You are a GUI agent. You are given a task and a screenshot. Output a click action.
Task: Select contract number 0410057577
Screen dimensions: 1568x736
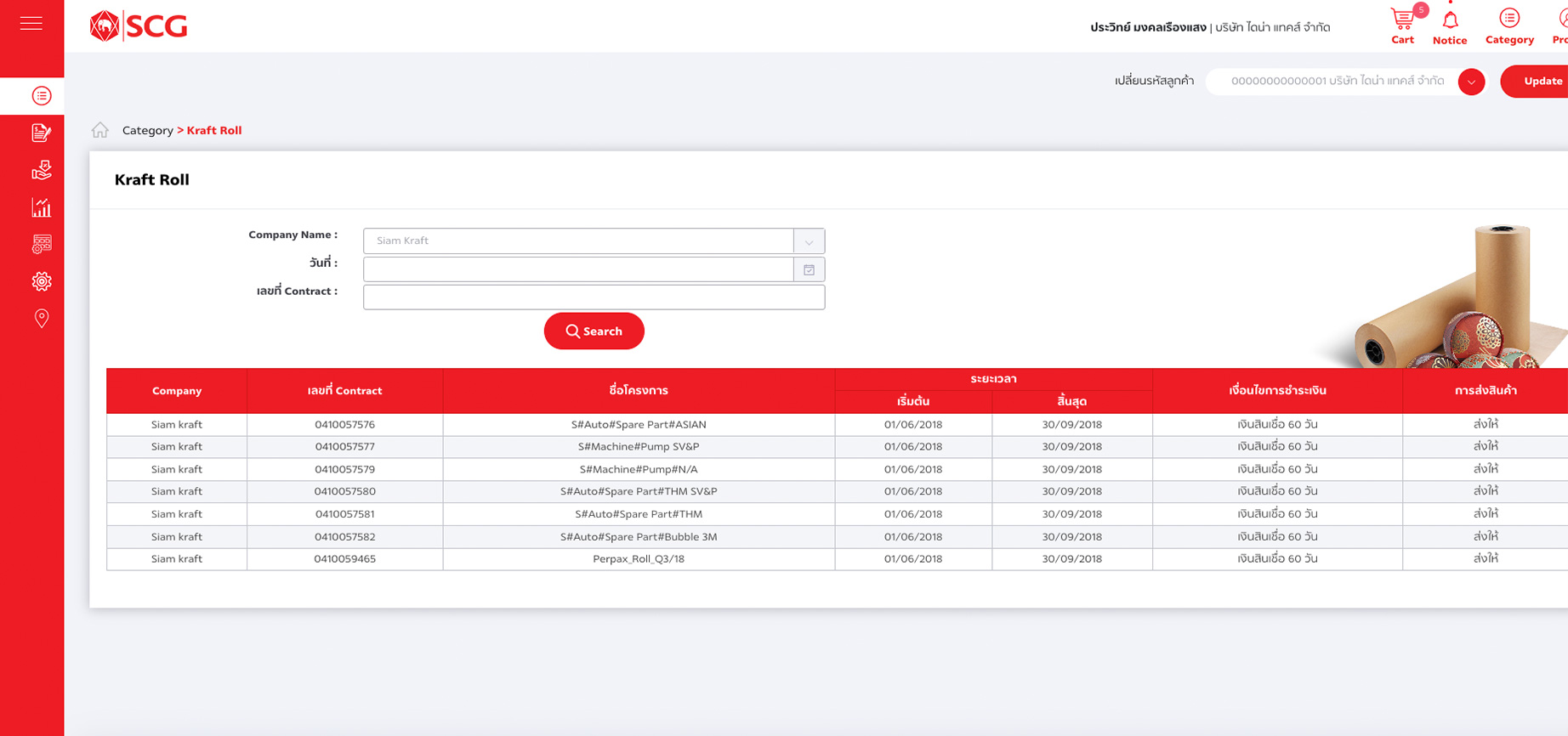coord(345,447)
